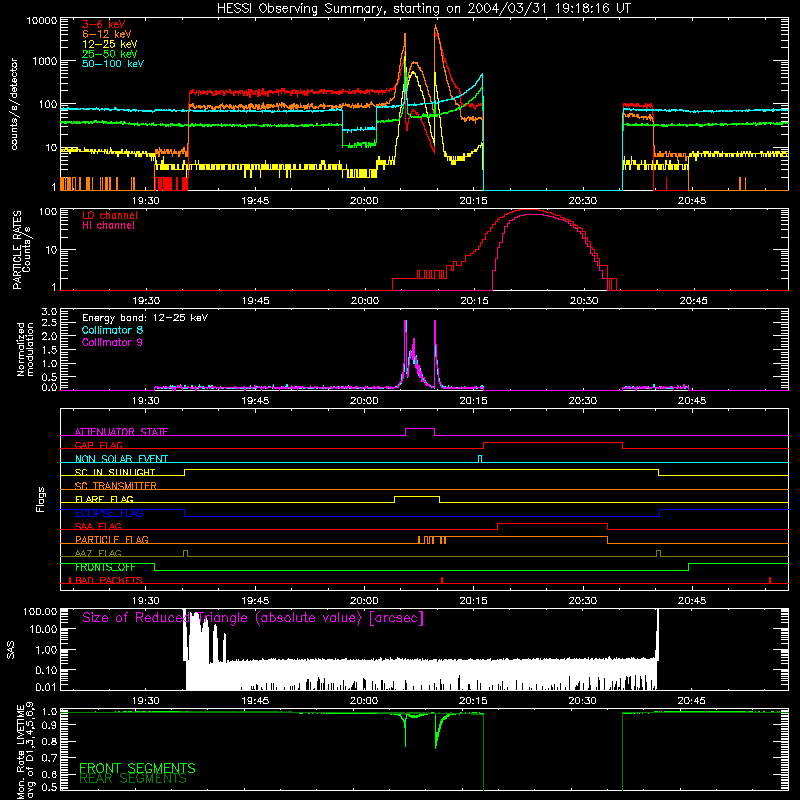Click the raised attenuator state step in flags
Viewport: 800px width, 800px height.
tap(420, 429)
